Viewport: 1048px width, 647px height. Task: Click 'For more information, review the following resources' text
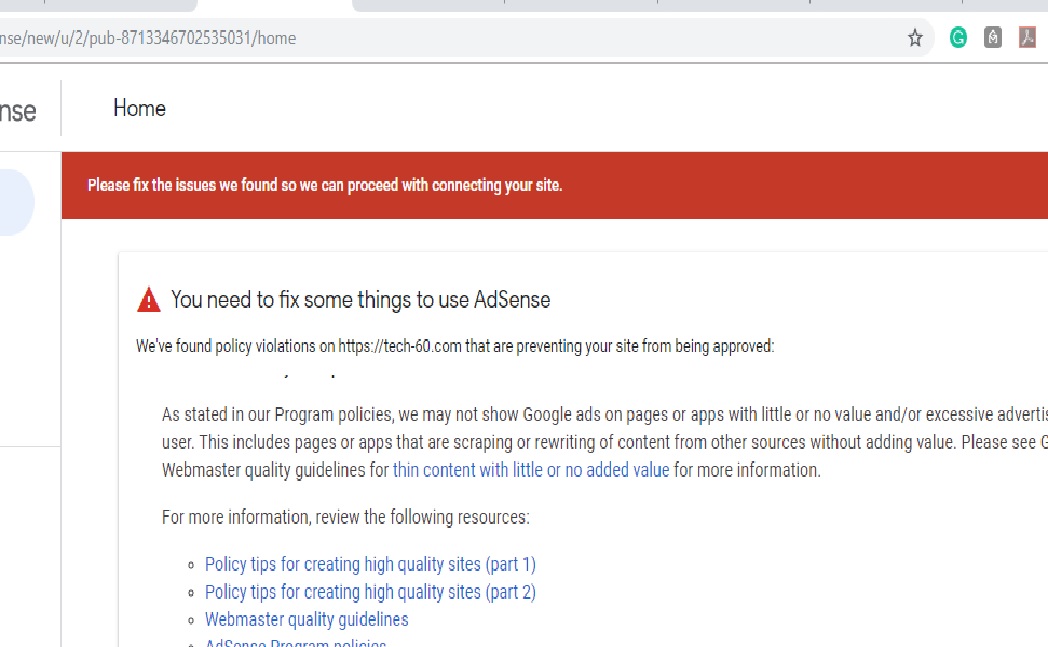345,518
